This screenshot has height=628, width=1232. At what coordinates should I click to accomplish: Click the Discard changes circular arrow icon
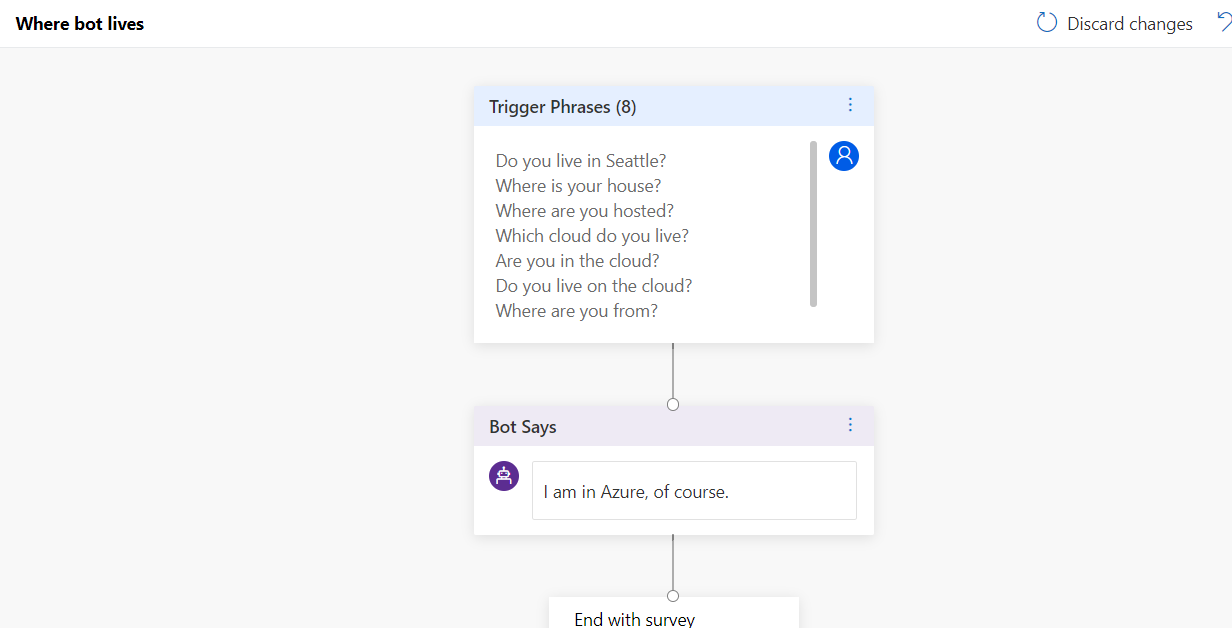tap(1047, 23)
